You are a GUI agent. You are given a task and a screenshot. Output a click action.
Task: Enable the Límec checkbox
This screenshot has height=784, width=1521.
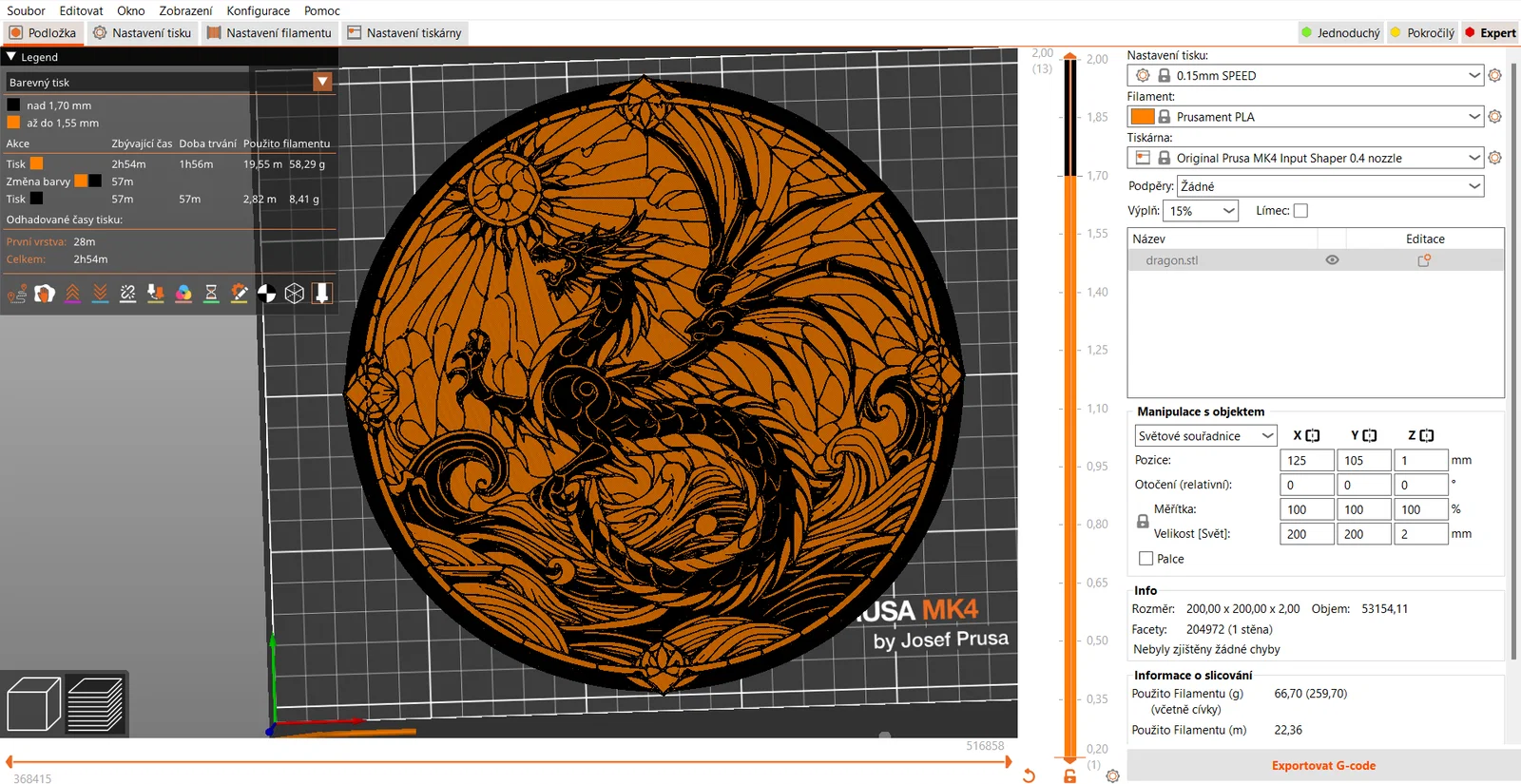1300,211
